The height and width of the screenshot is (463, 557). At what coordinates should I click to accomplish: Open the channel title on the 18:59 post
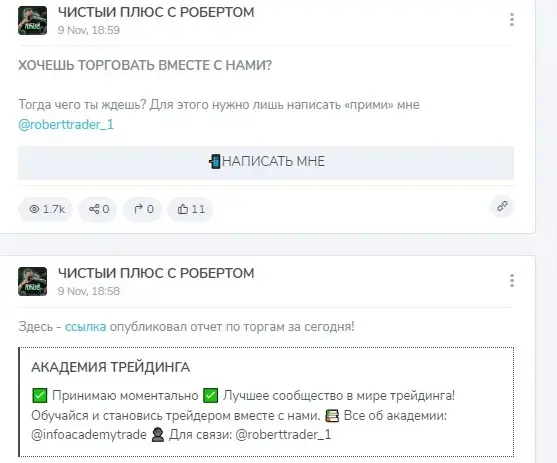(x=156, y=12)
